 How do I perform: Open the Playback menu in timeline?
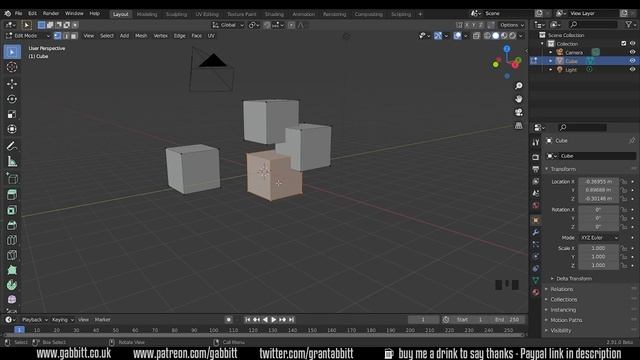tap(35, 320)
